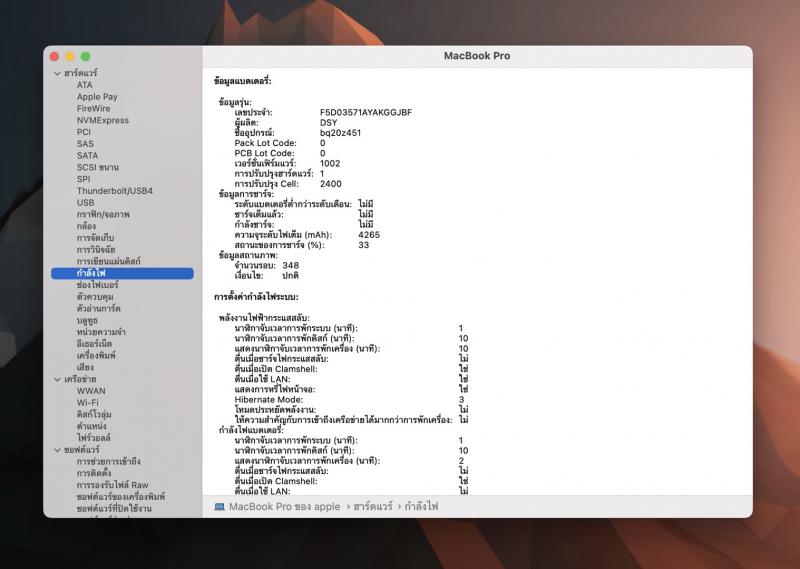
Task: Minimize window with yellow button
Action: click(70, 56)
